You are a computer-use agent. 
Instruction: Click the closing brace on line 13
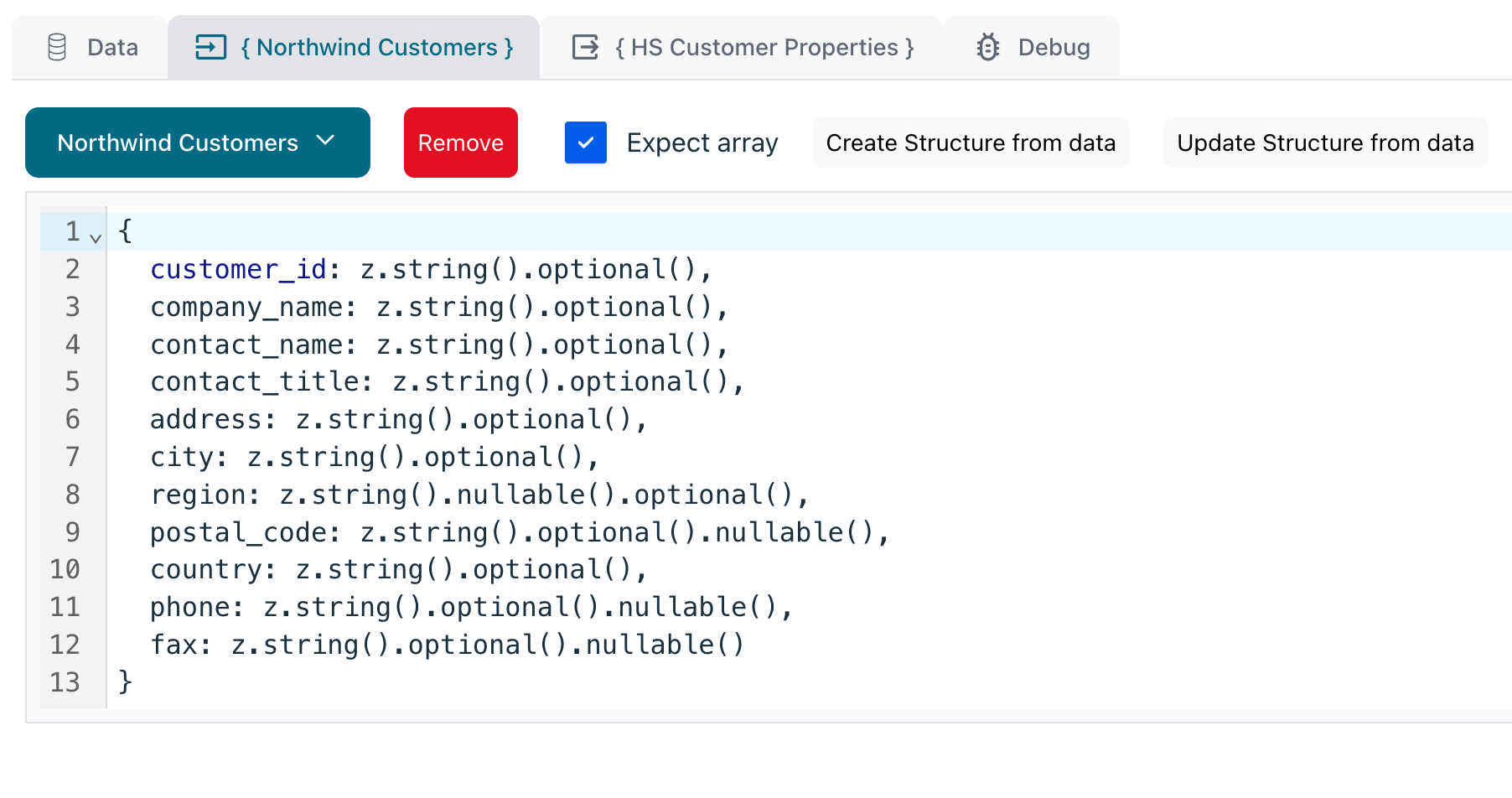(126, 681)
